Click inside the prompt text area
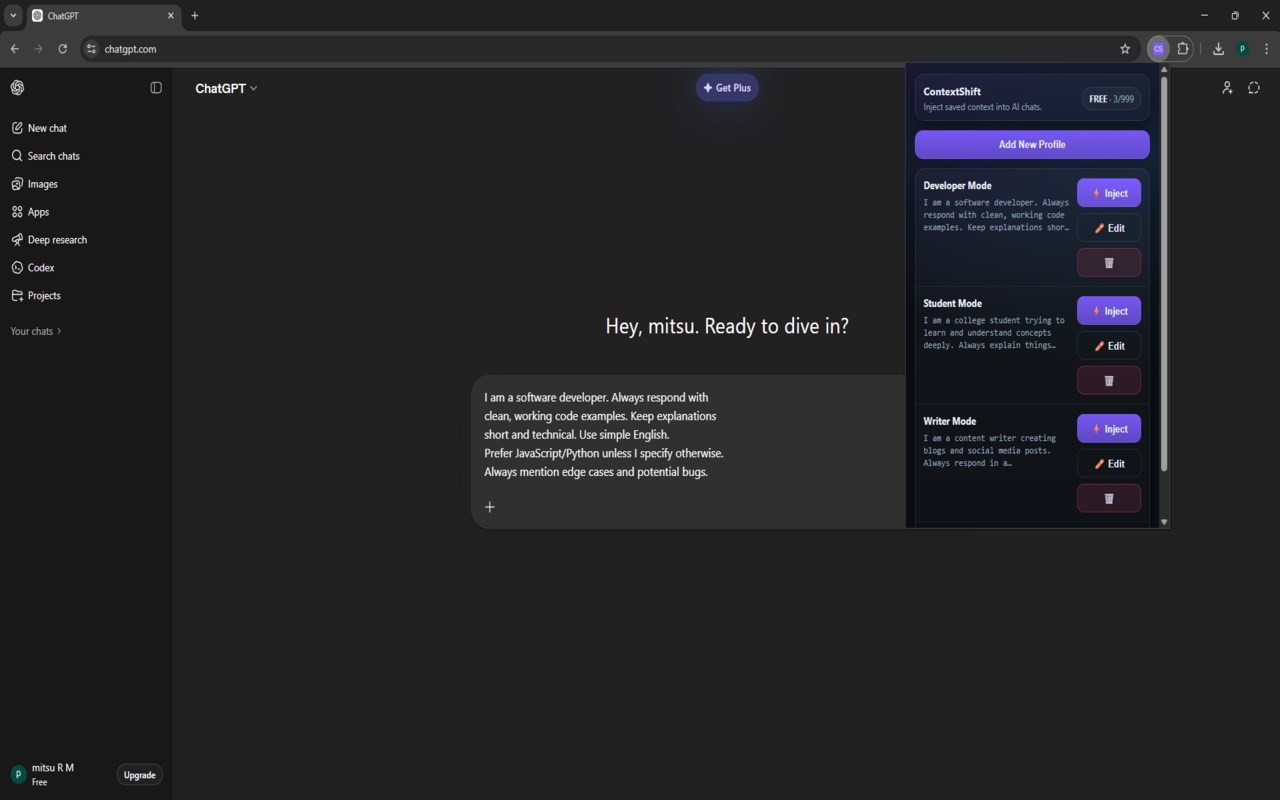 [x=688, y=435]
